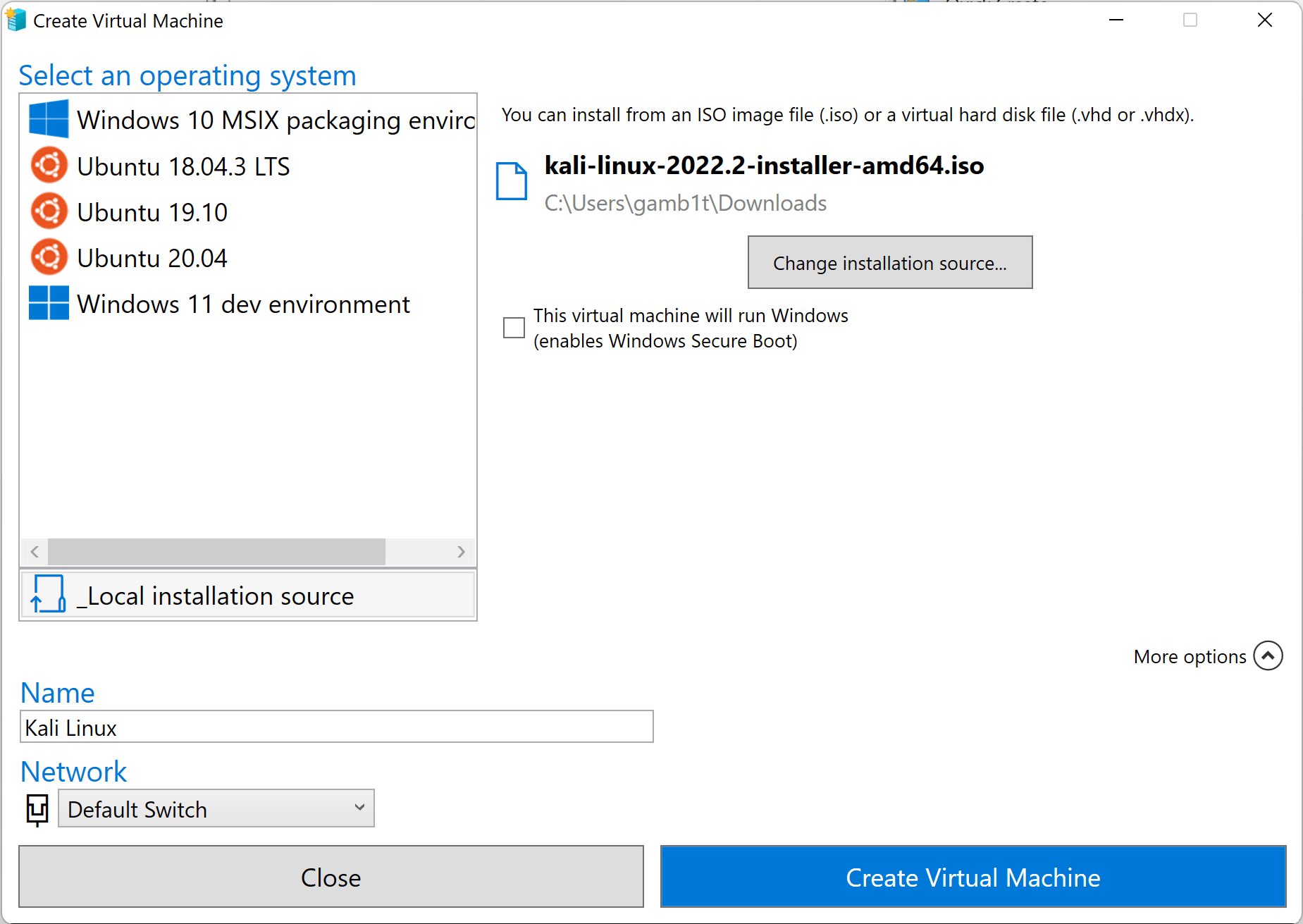Click inside the Name field showing Kali Linux
This screenshot has height=924, width=1303.
pyautogui.click(x=336, y=726)
